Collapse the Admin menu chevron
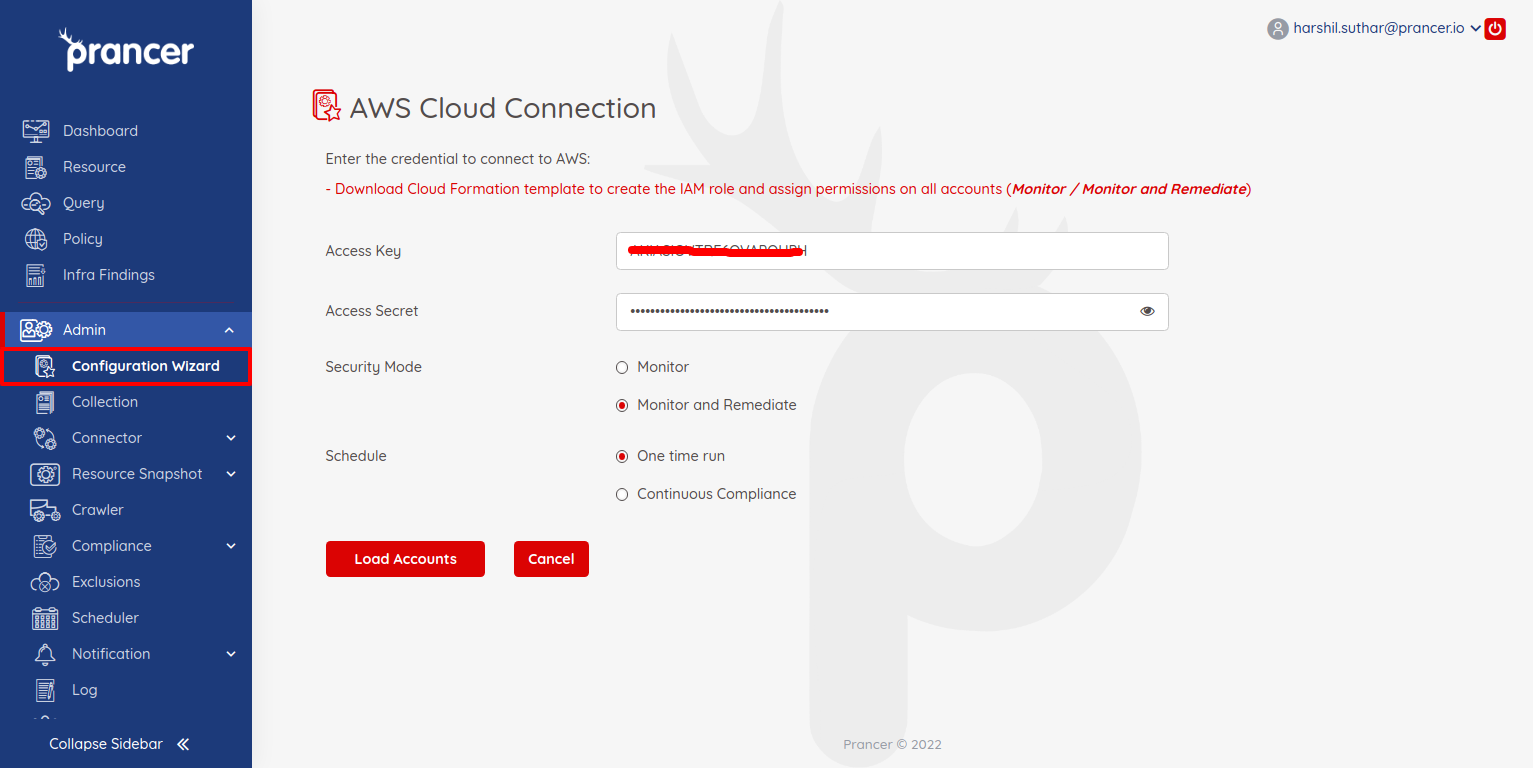Image resolution: width=1533 pixels, height=768 pixels. click(x=229, y=330)
